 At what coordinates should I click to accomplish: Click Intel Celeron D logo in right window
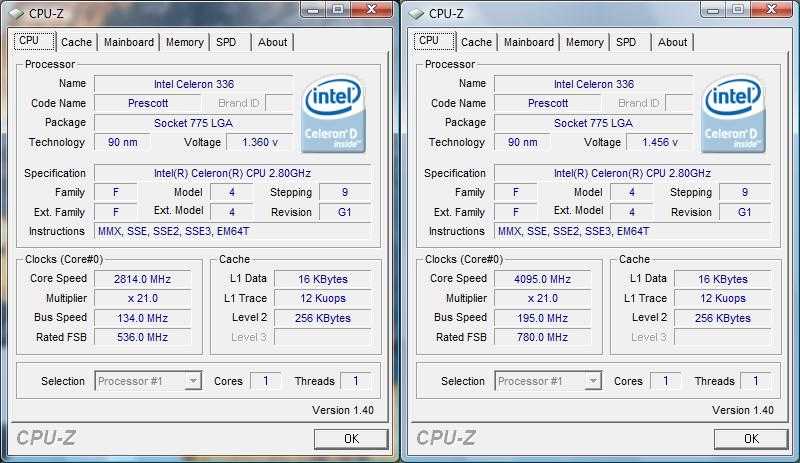click(733, 114)
